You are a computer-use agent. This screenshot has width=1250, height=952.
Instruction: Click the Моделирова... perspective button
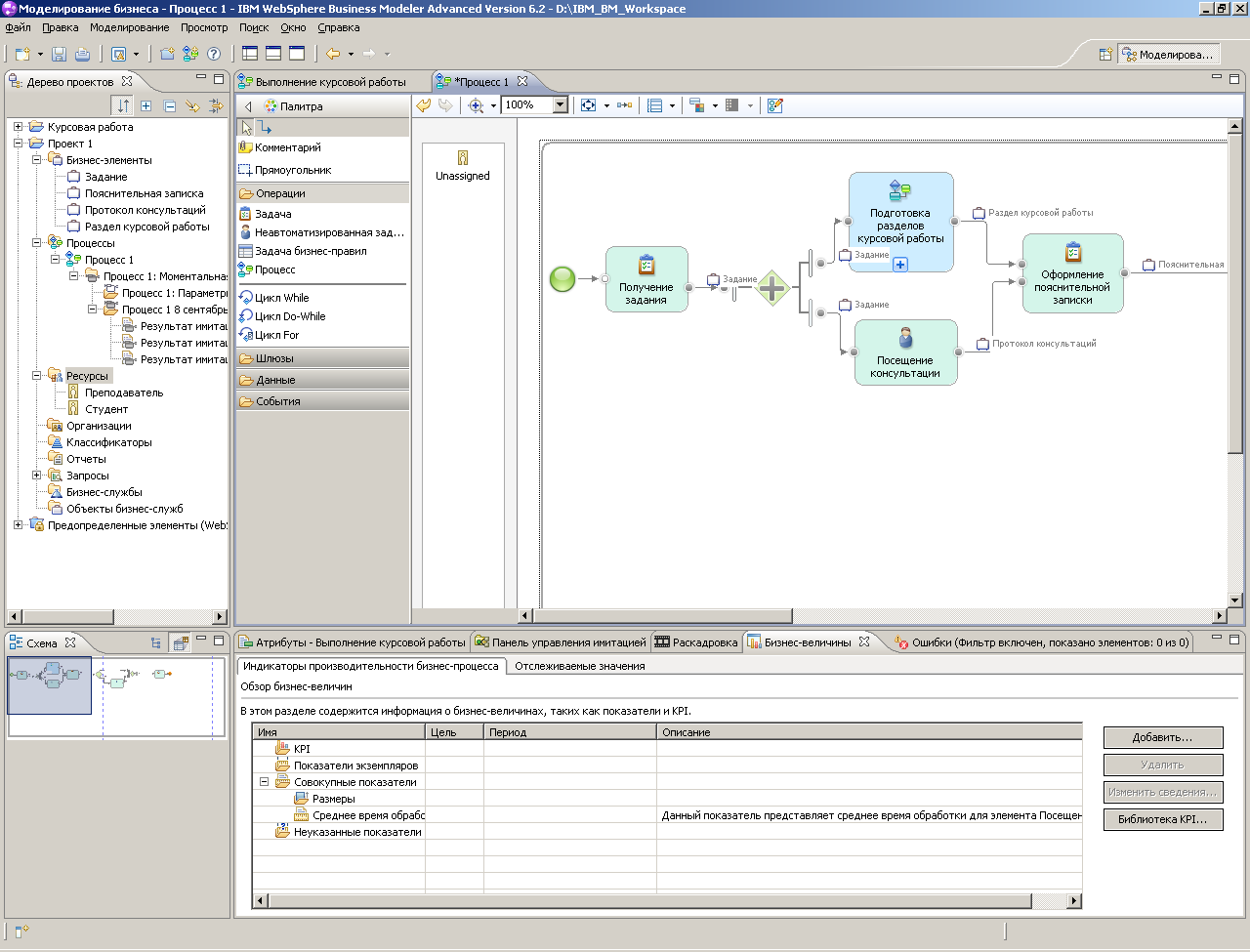[x=1168, y=55]
